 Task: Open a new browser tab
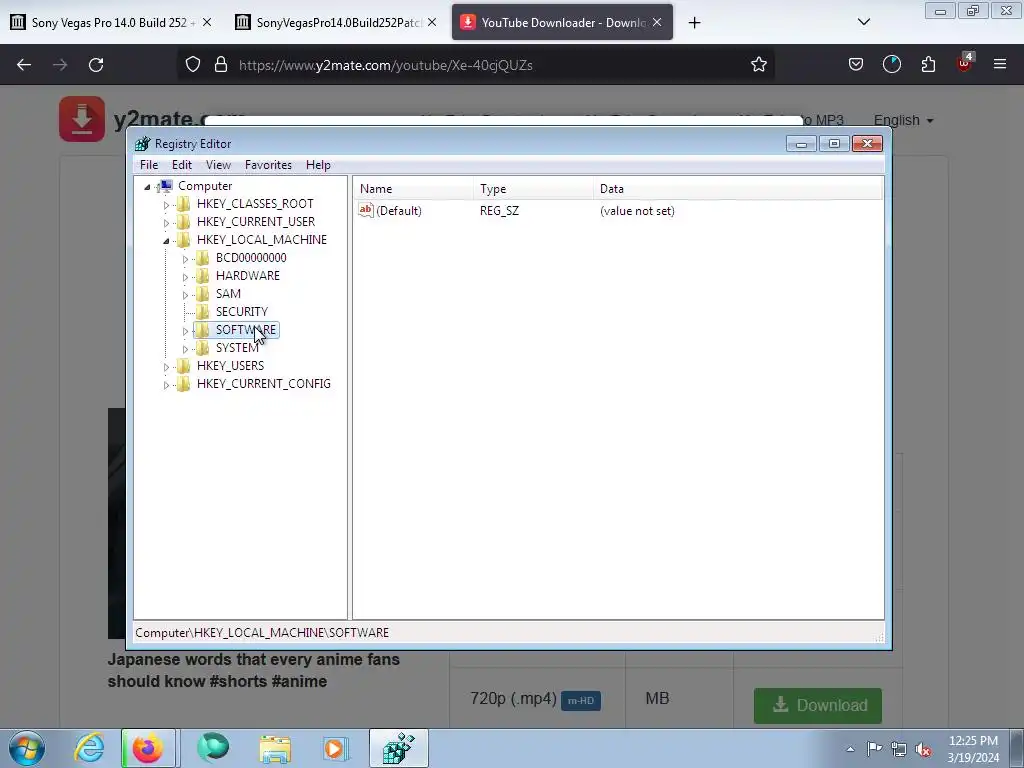click(x=694, y=23)
